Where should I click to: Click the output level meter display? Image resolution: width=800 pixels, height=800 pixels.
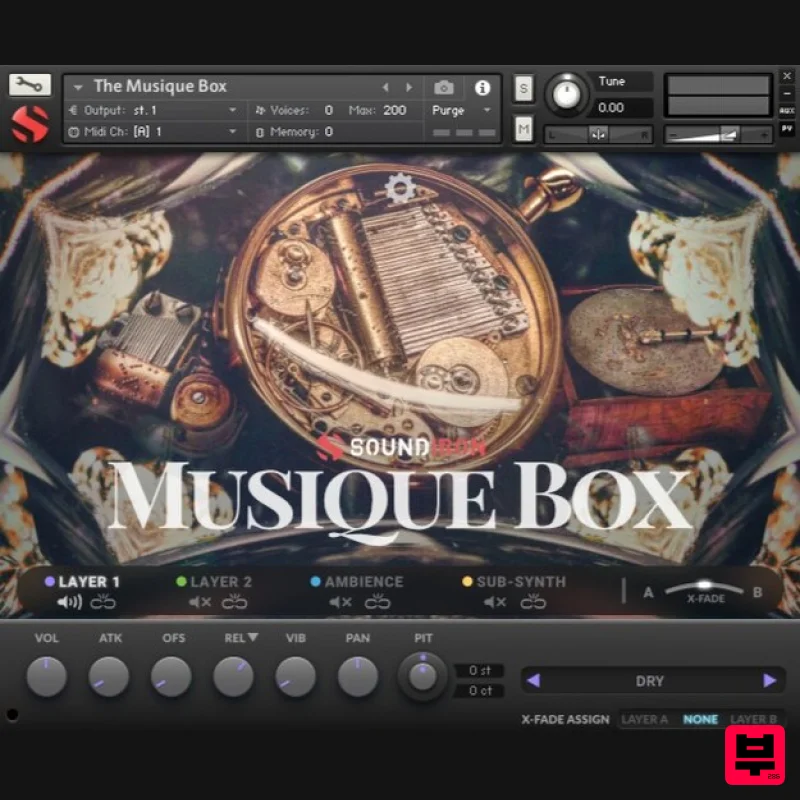click(718, 96)
